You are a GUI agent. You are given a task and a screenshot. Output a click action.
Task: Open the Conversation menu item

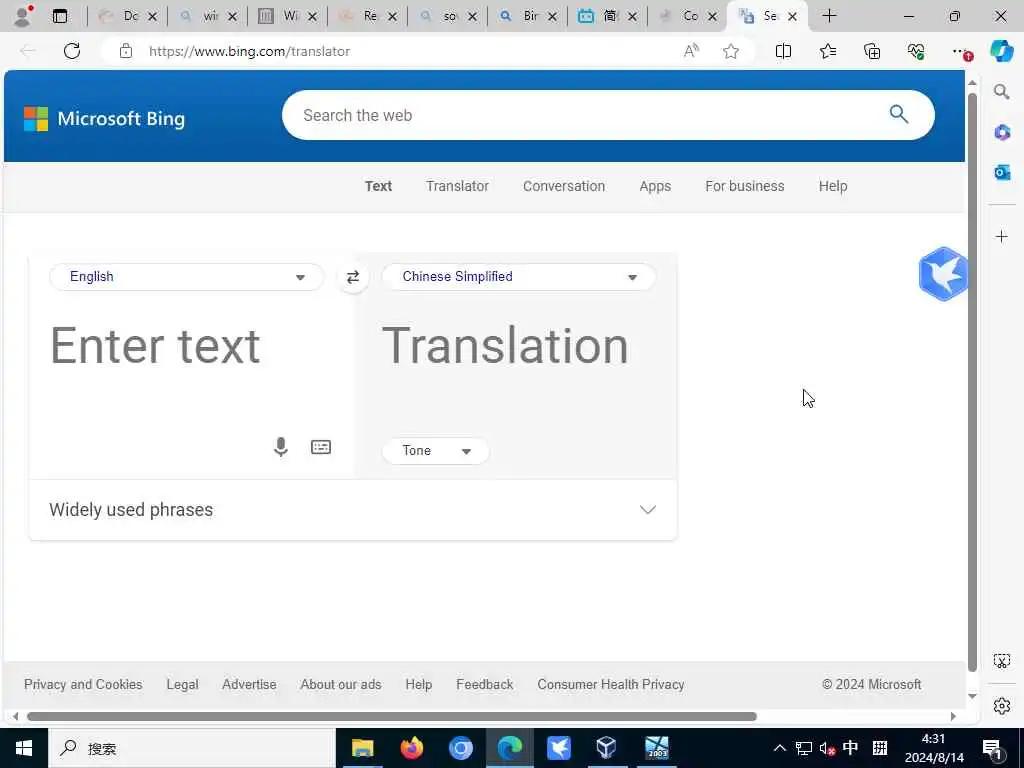click(564, 186)
